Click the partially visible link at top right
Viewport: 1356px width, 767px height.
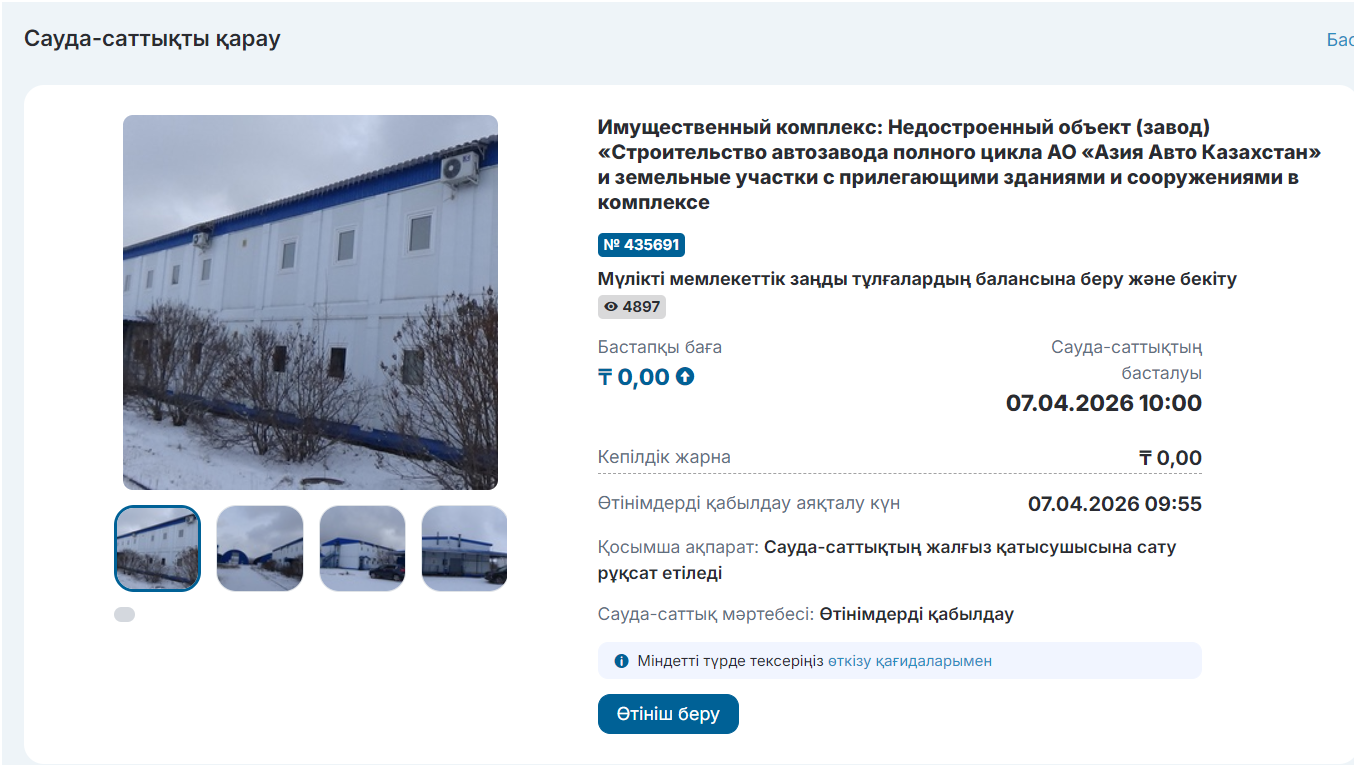pos(1340,40)
